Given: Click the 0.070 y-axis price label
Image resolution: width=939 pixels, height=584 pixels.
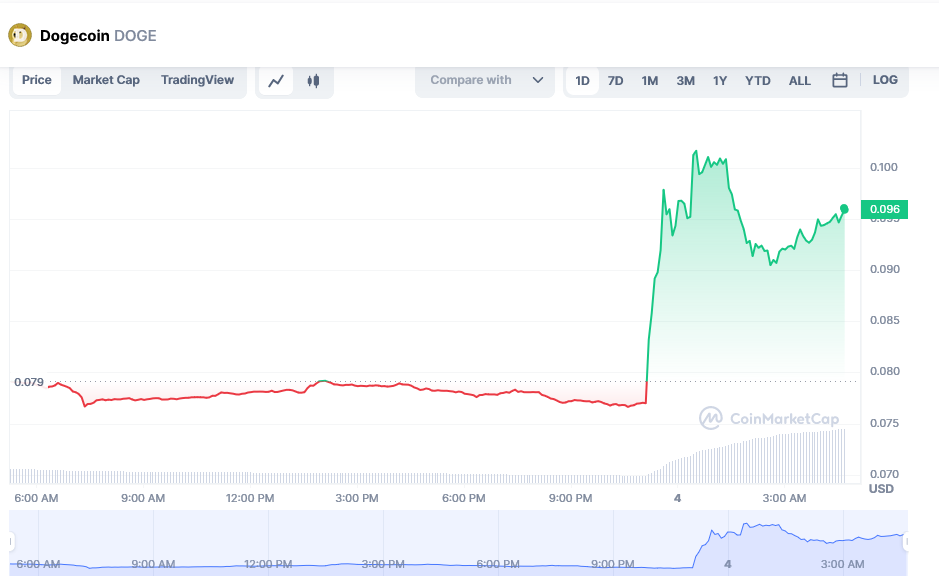Looking at the screenshot, I should [x=885, y=474].
